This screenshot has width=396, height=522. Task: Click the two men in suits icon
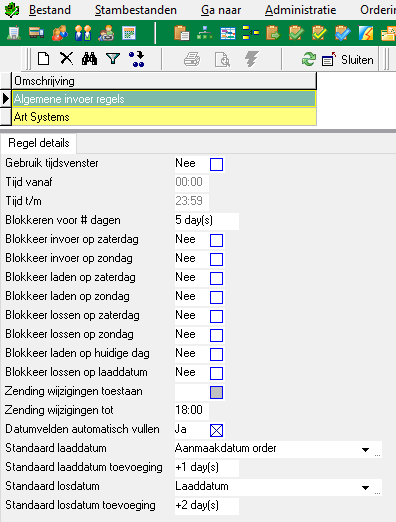tap(83, 33)
